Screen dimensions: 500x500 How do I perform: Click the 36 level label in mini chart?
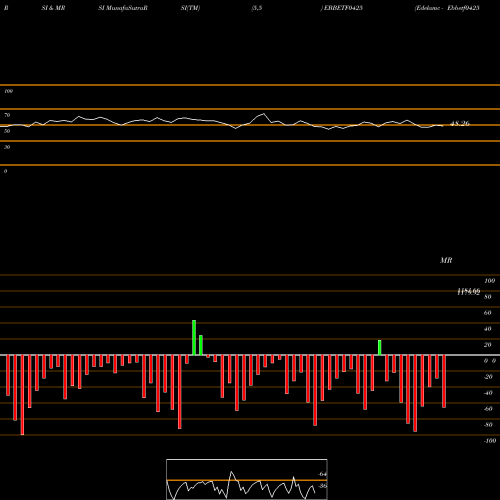coord(322,486)
